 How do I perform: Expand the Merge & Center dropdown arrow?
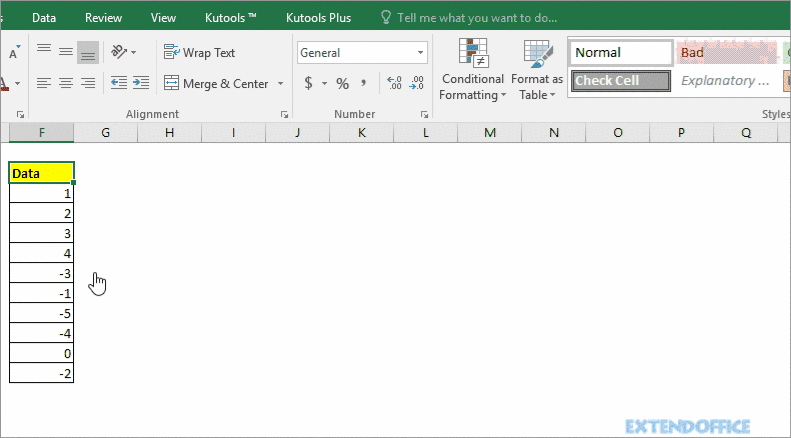(x=280, y=84)
